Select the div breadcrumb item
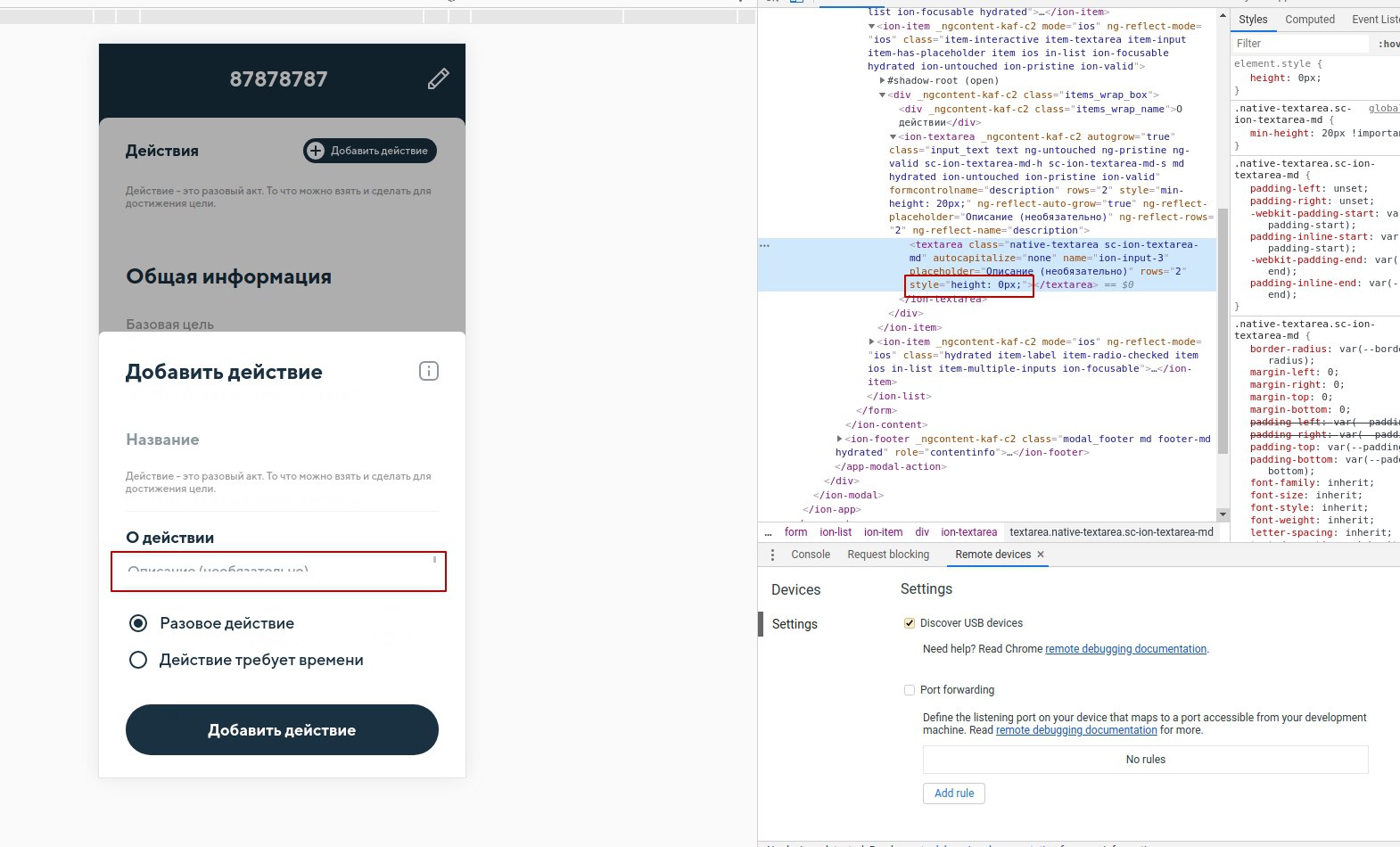Viewport: 1400px width, 847px height. [922, 532]
